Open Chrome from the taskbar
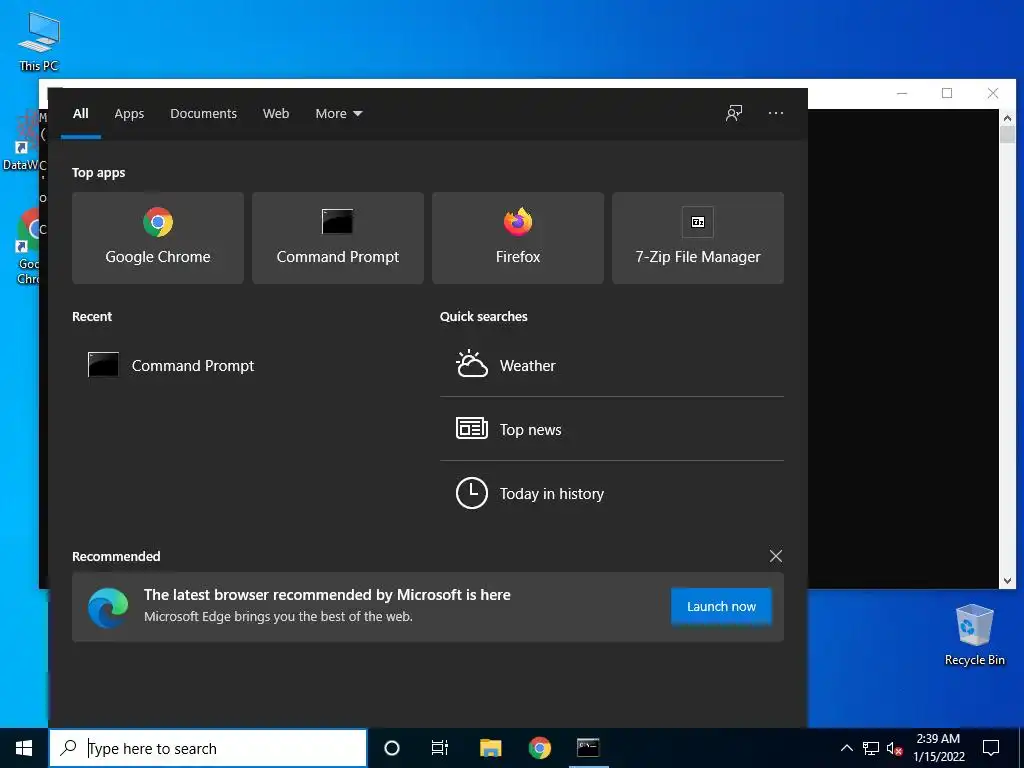 [x=539, y=748]
